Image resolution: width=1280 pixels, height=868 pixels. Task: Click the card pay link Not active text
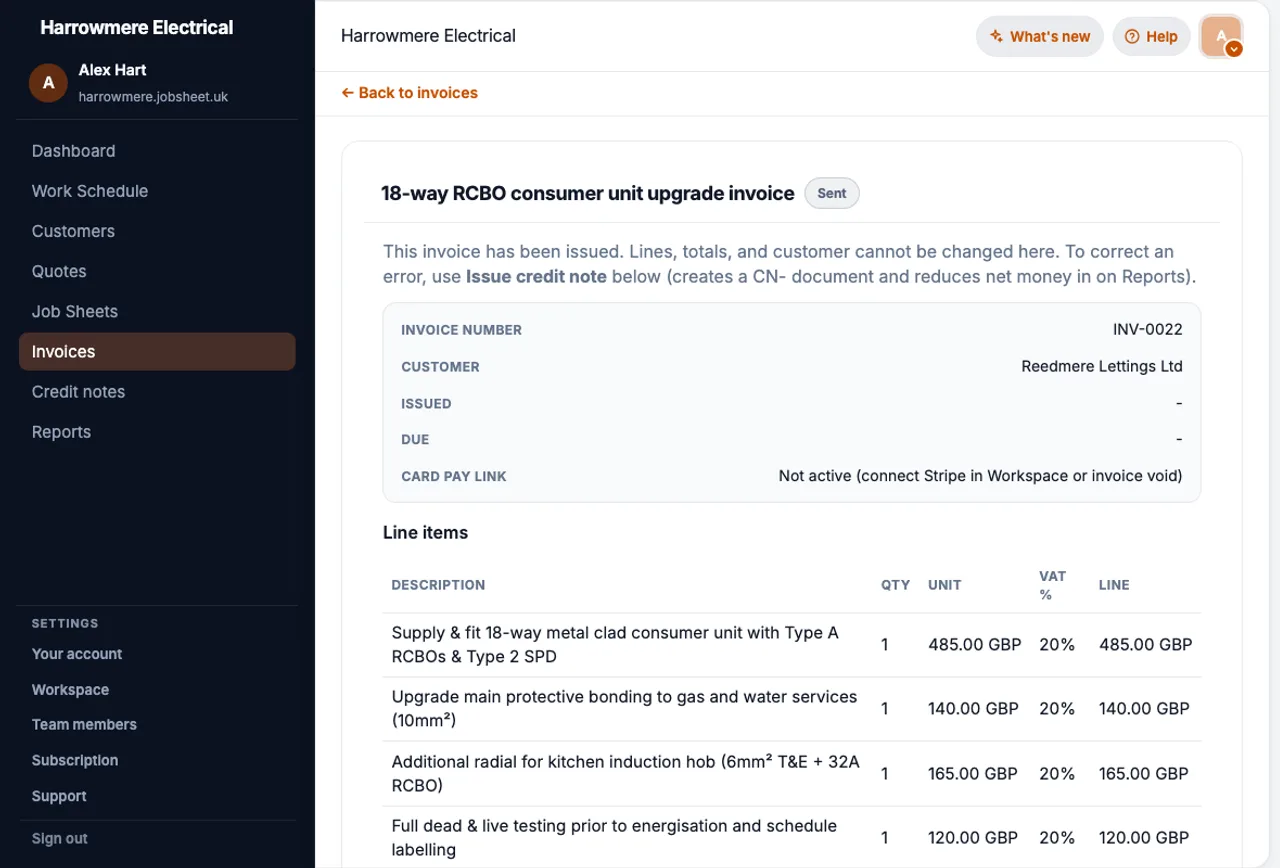click(x=980, y=477)
